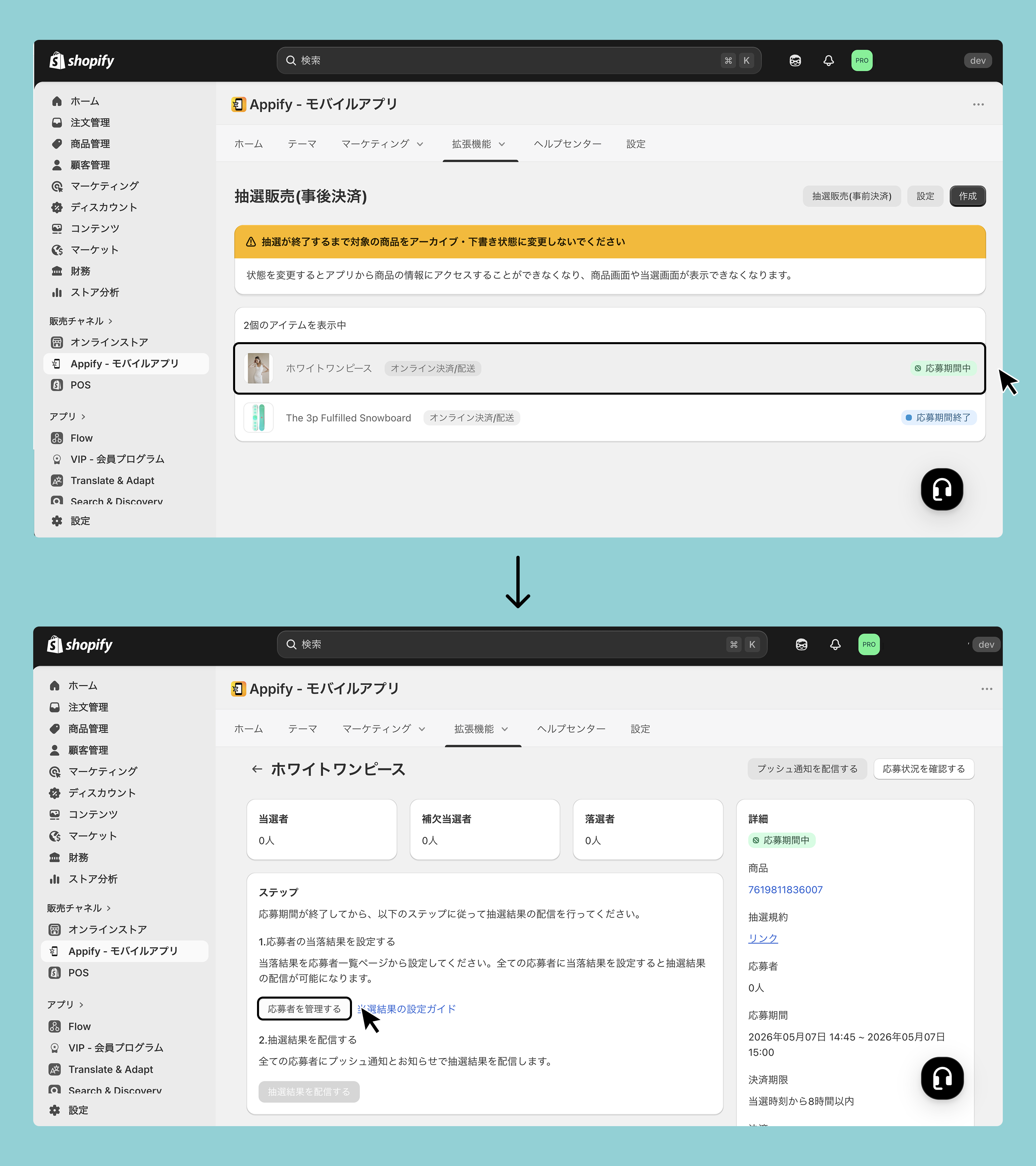Image resolution: width=1036 pixels, height=1166 pixels.
Task: Click the green PRO badge icon in top header
Action: pyautogui.click(x=862, y=60)
